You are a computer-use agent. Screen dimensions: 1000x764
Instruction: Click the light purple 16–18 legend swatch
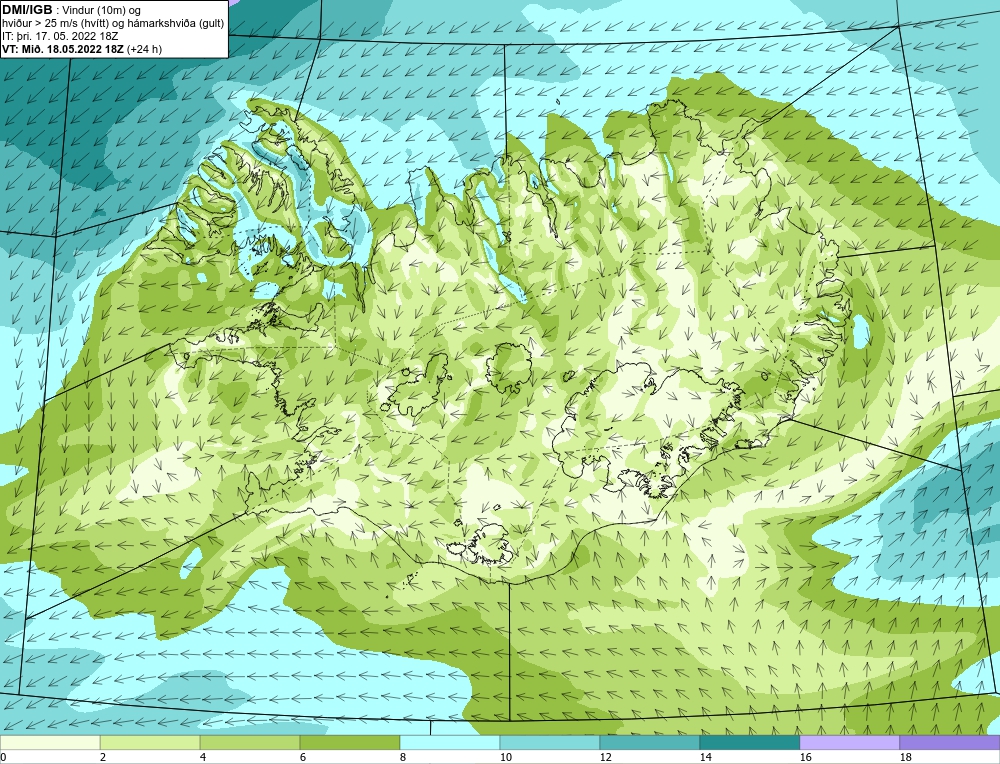pos(849,742)
